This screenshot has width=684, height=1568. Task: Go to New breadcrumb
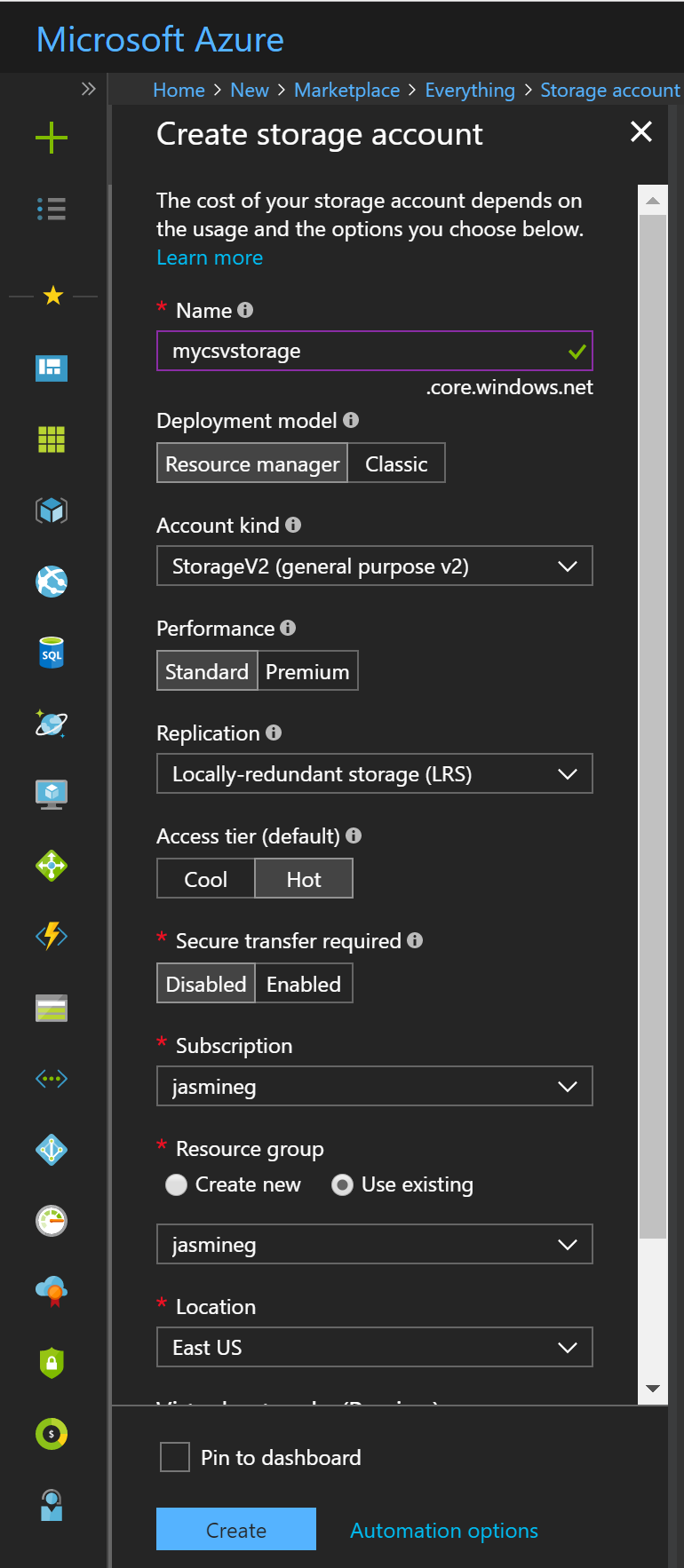click(x=250, y=91)
